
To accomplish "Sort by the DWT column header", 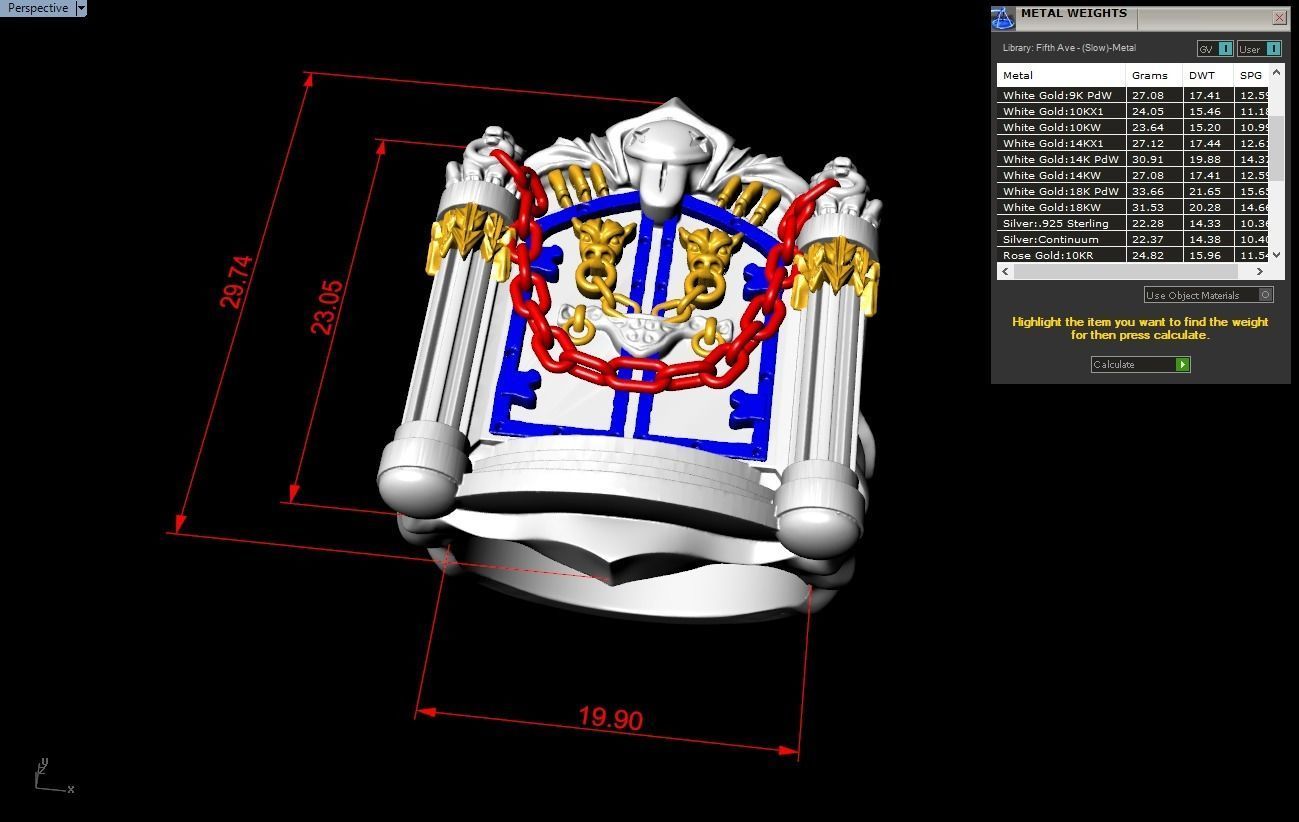I will 1208,75.
